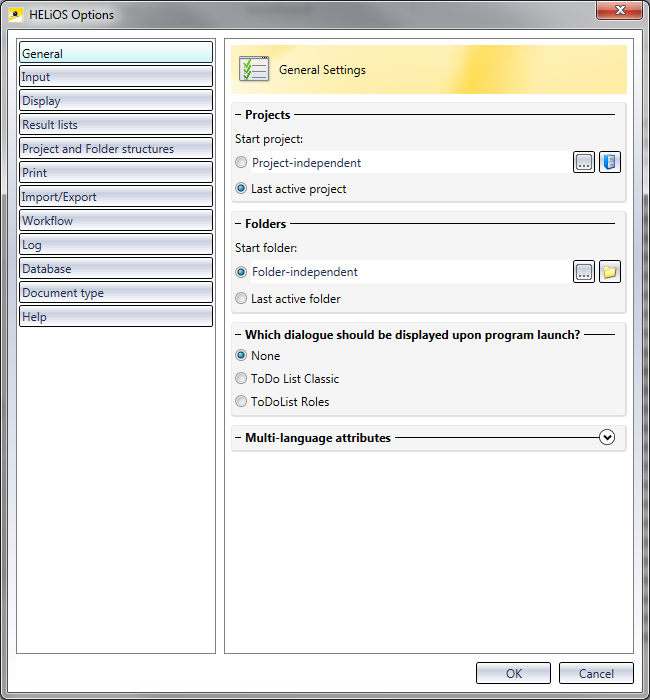
Task: Collapse the Projects section
Action: point(238,115)
